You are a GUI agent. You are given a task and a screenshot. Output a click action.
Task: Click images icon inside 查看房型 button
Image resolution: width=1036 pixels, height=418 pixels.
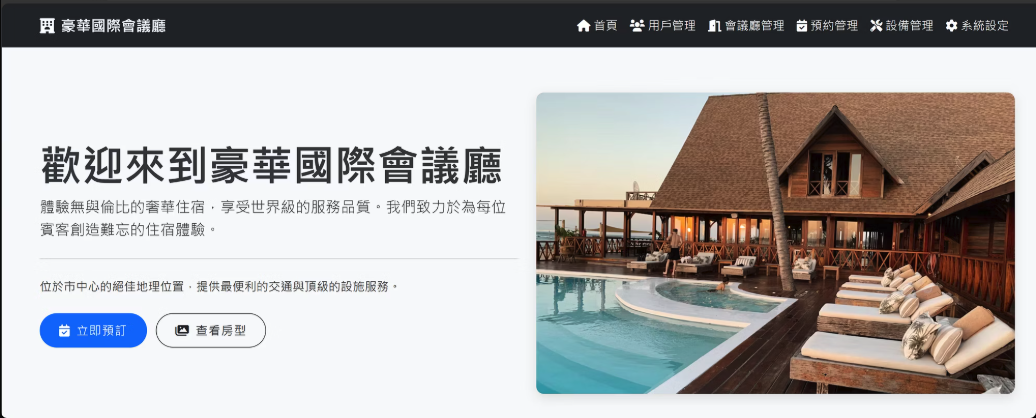(182, 331)
